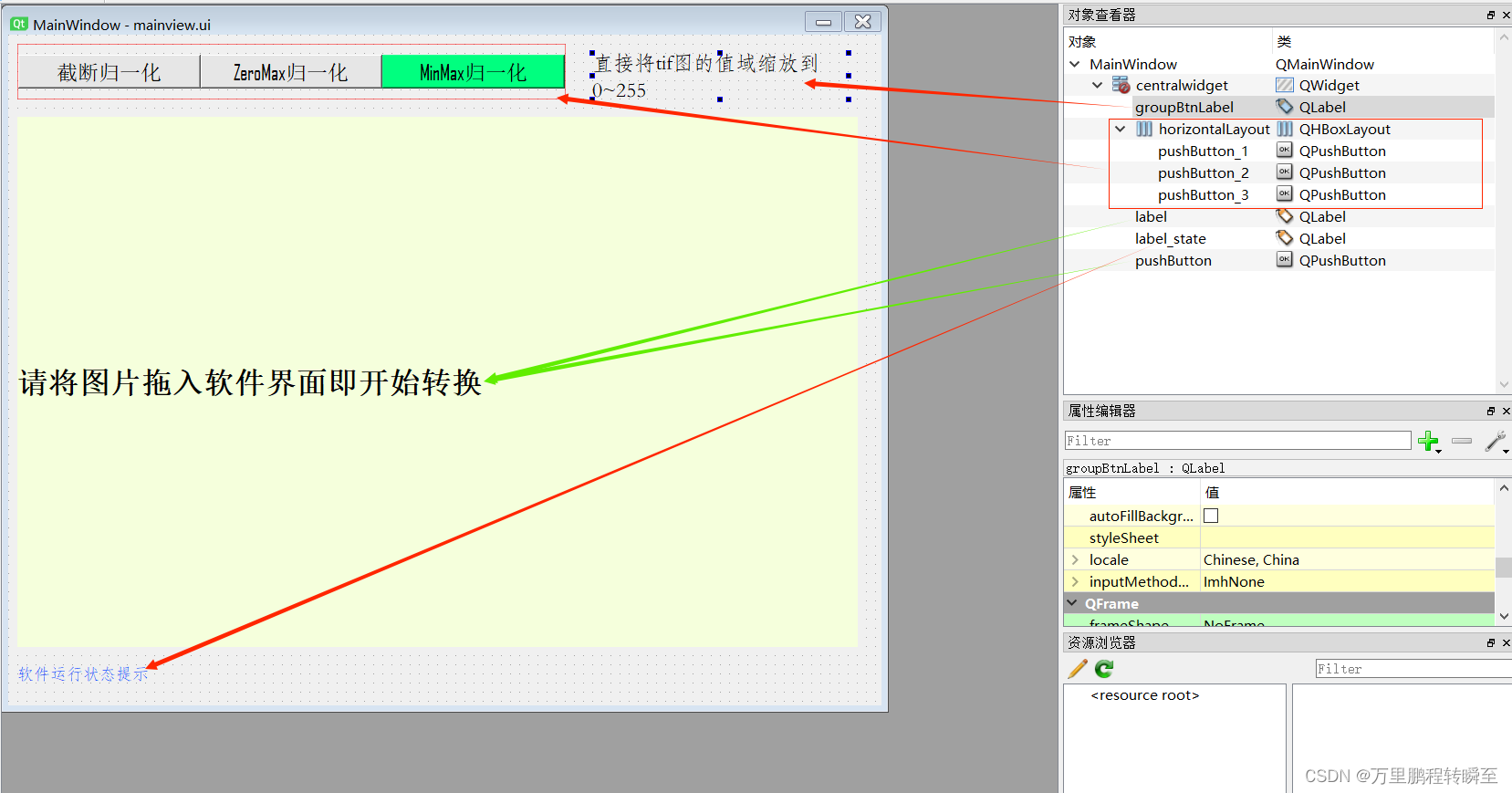Screen dimensions: 1512x793
Task: Close the 属性编辑器 panel
Action: click(x=1506, y=411)
